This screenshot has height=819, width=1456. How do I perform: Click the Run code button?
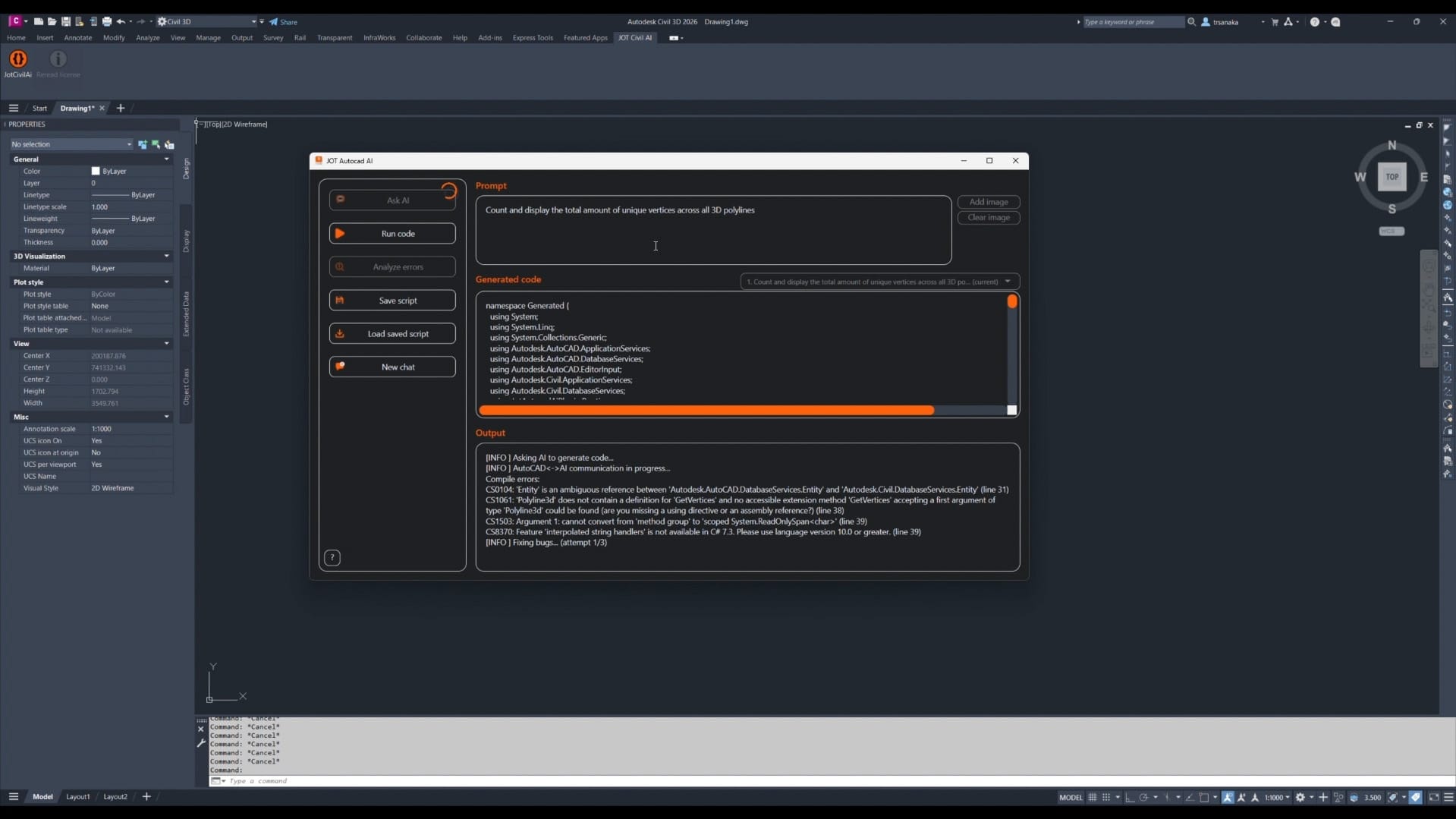[392, 234]
